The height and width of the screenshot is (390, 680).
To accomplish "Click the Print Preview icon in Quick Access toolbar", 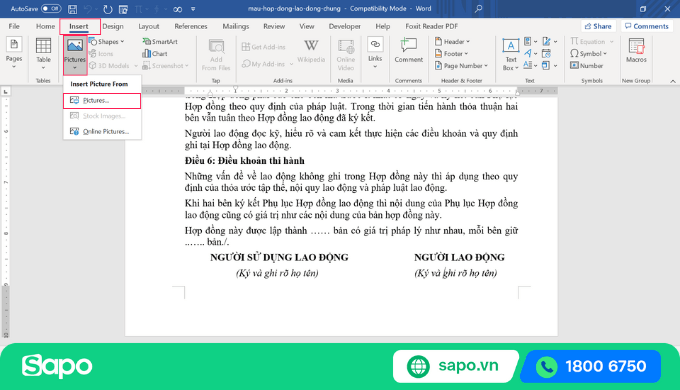I will click(124, 9).
